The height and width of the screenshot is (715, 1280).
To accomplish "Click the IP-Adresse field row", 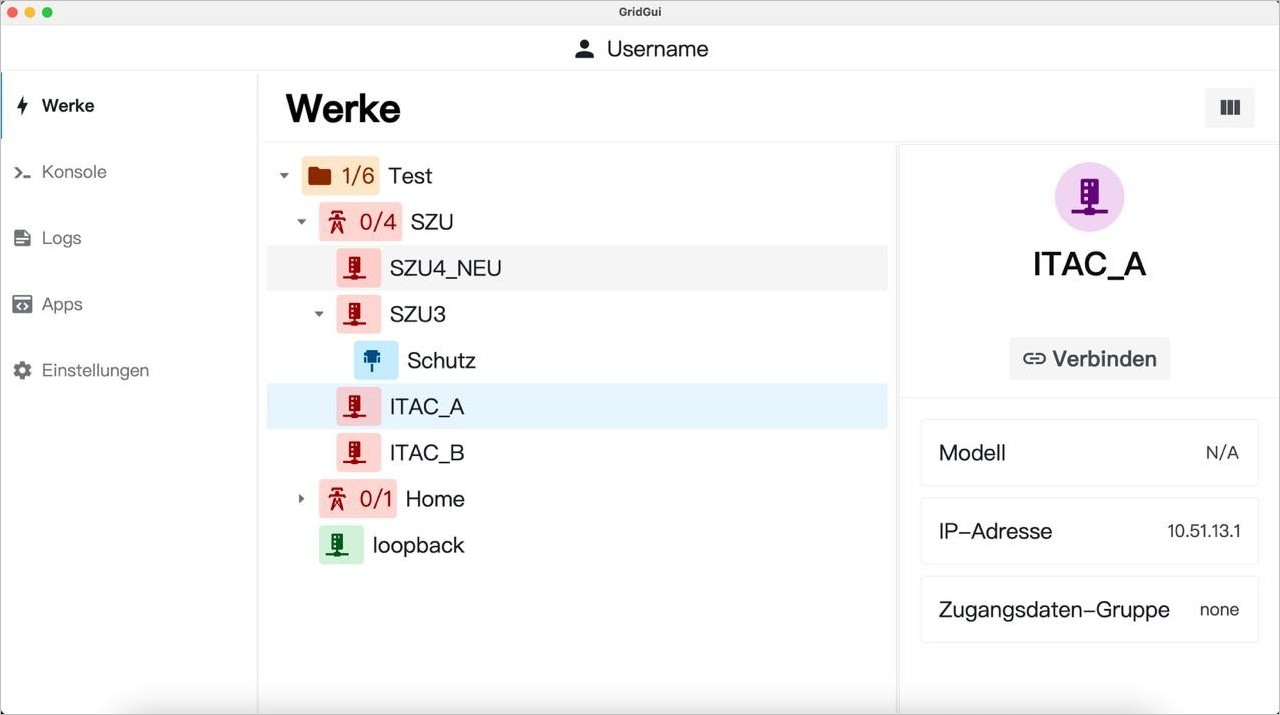I will [1088, 531].
